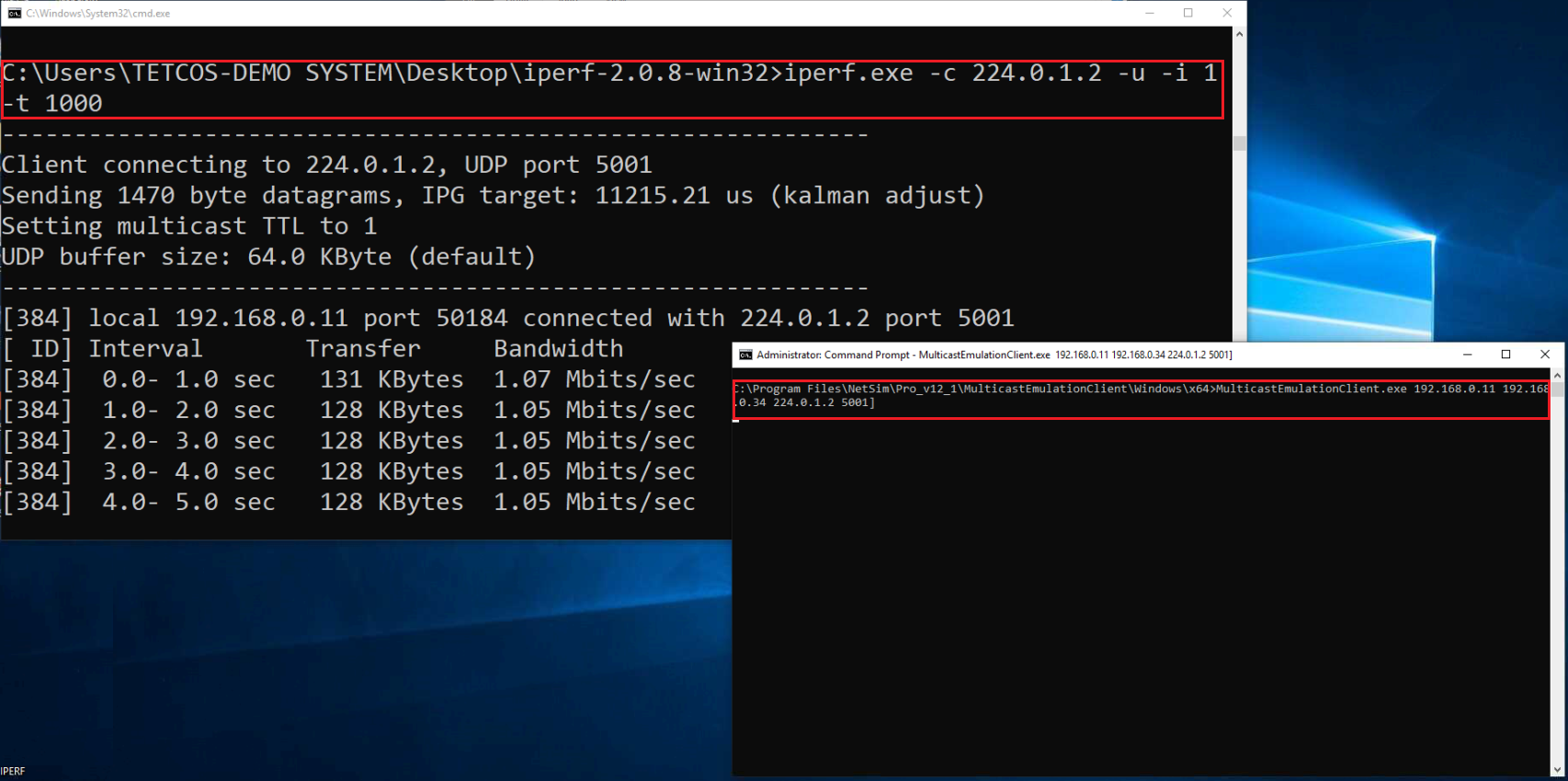Viewport: 1568px width, 781px height.
Task: Maximize the MulticastEmulationClient command prompt
Action: tap(1506, 355)
